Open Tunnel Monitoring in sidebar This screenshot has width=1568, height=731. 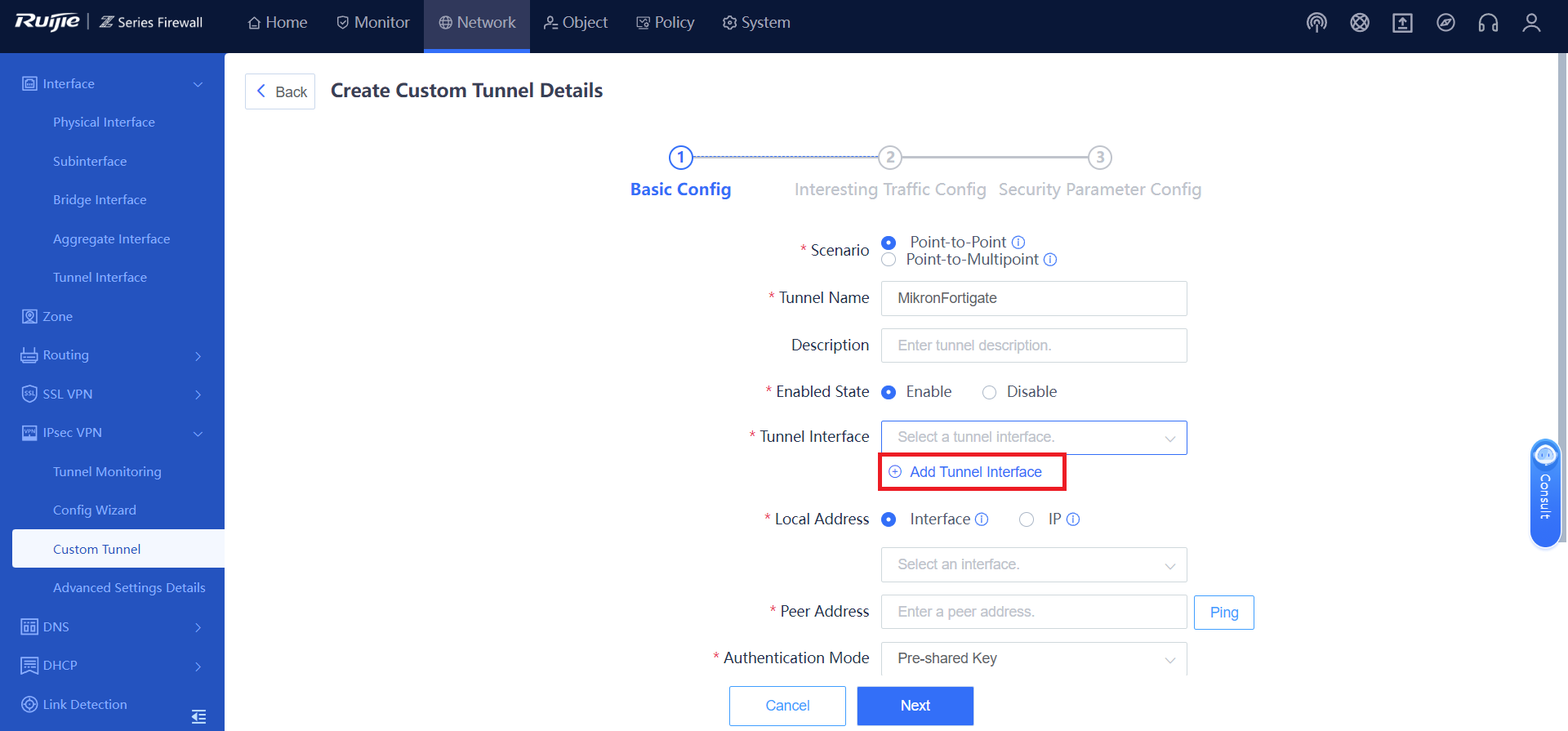(107, 472)
